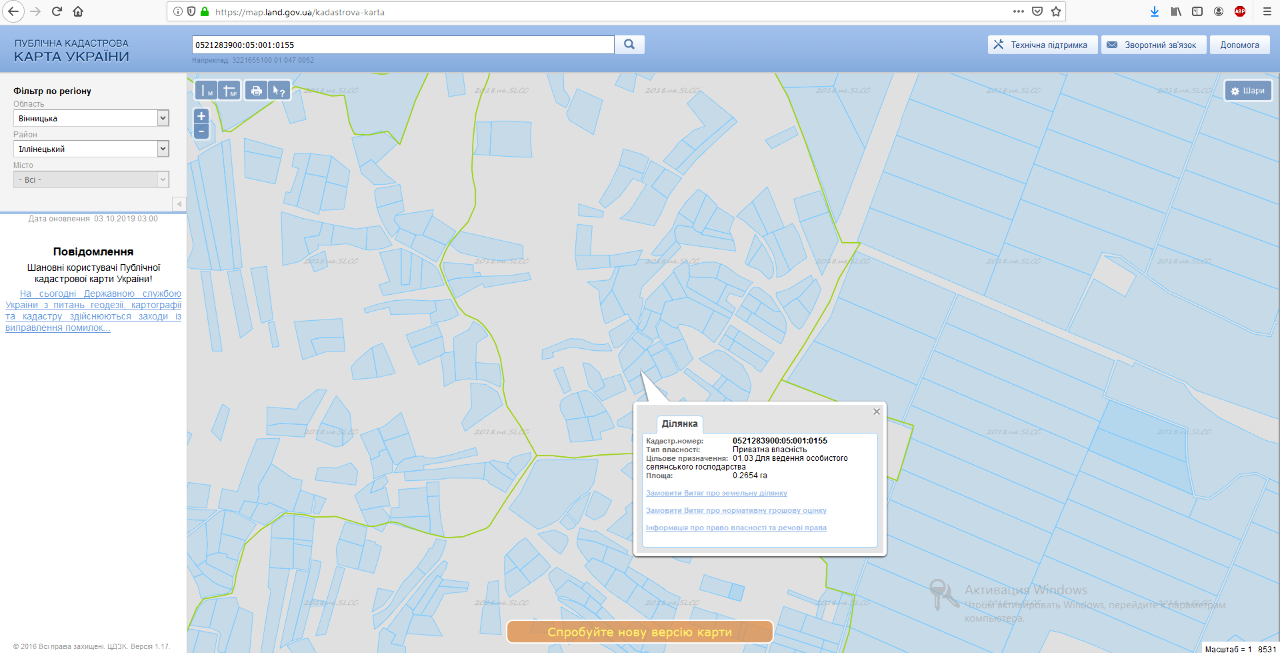This screenshot has width=1280, height=653.
Task: Click Технічна підтримка button
Action: 1042,45
